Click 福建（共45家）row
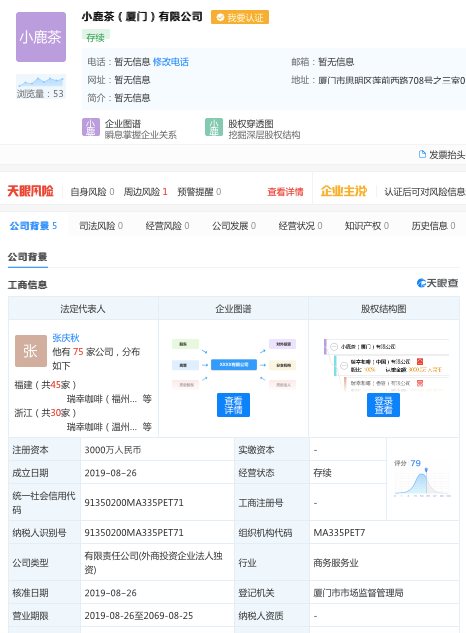The width and height of the screenshot is (466, 633). click(45, 385)
